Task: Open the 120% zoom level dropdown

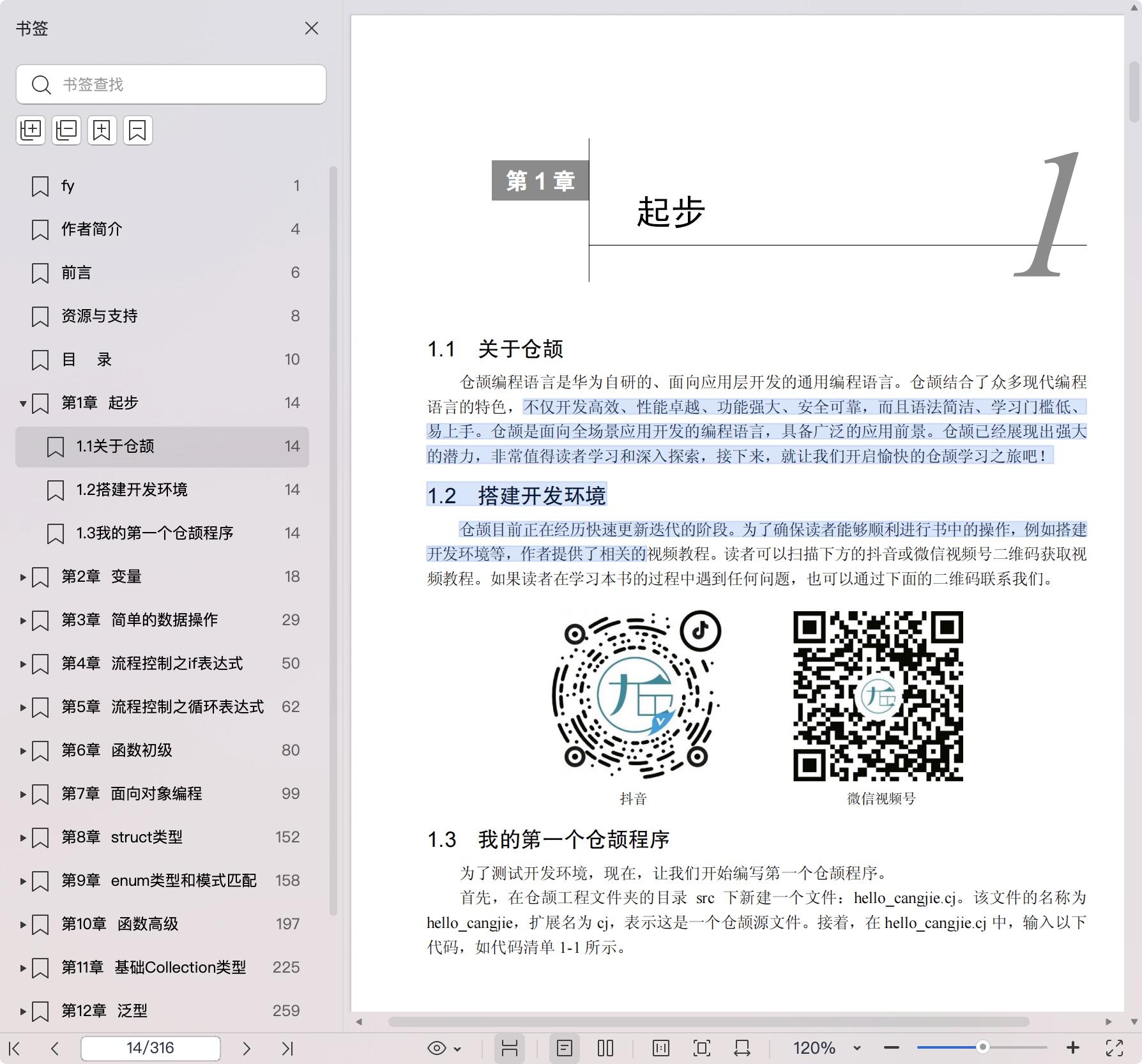Action: click(x=857, y=1048)
